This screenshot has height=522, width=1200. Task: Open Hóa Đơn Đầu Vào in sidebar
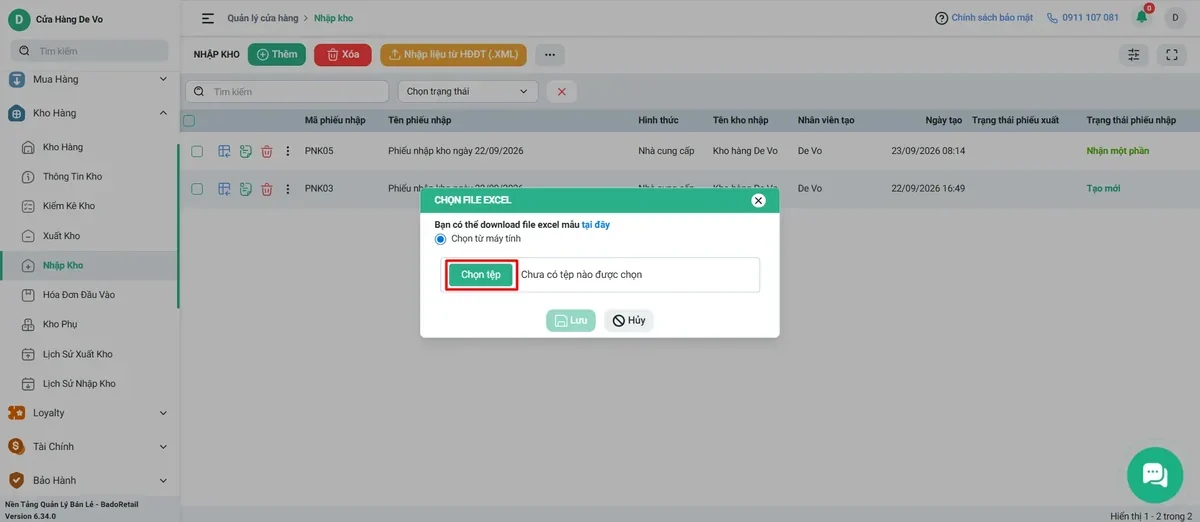click(x=79, y=295)
